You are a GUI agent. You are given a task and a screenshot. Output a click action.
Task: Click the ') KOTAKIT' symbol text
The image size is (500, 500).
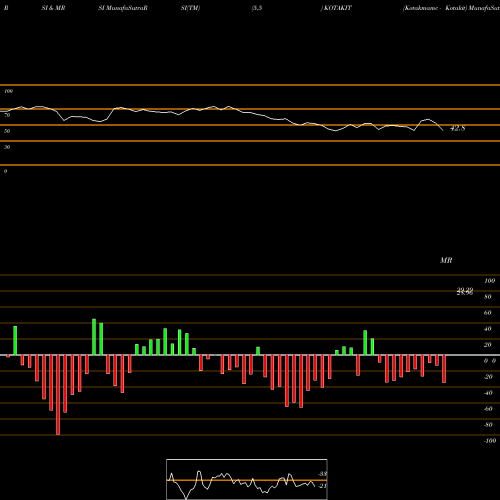pos(336,8)
